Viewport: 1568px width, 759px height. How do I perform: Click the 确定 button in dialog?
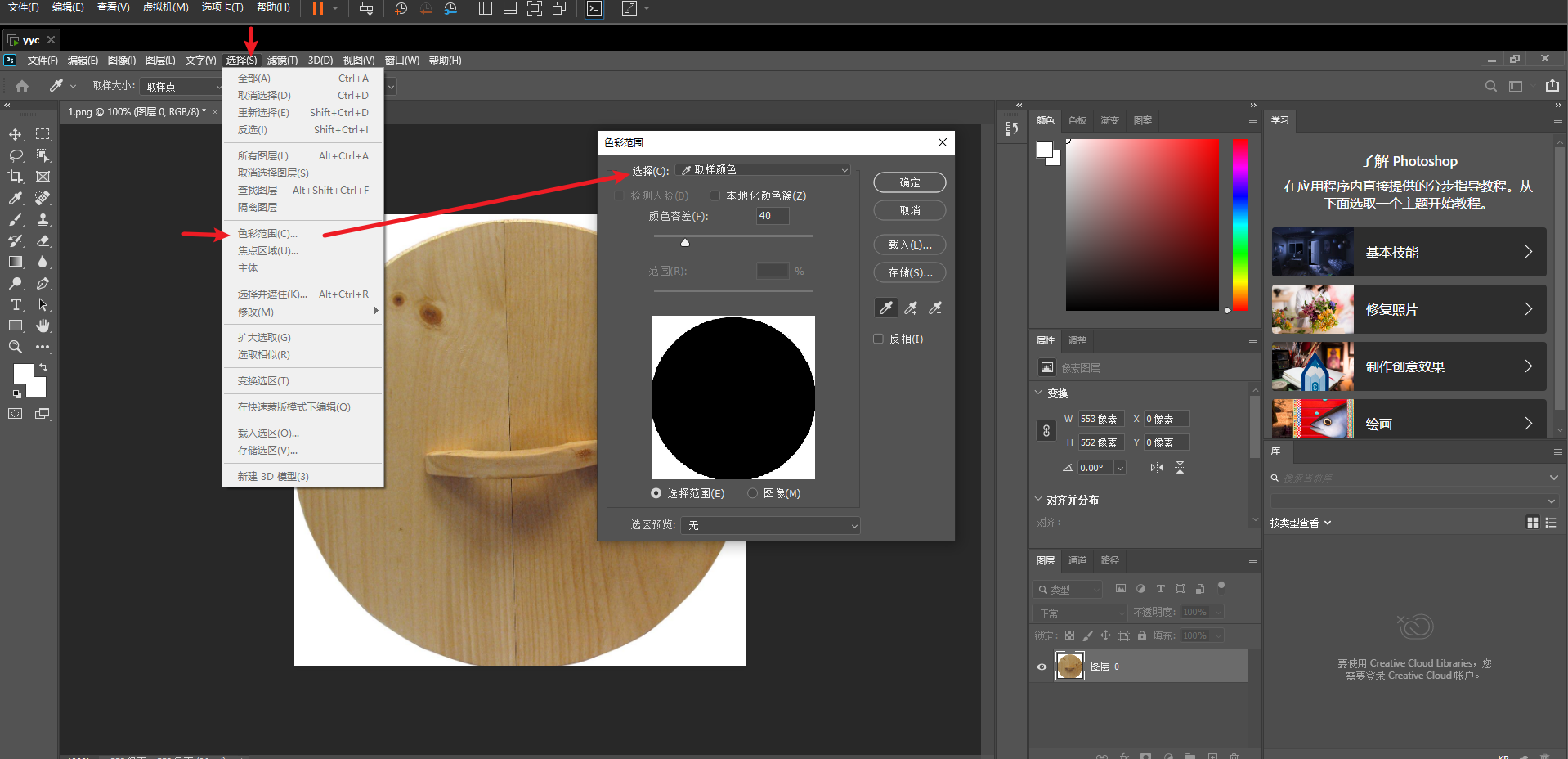click(x=909, y=182)
